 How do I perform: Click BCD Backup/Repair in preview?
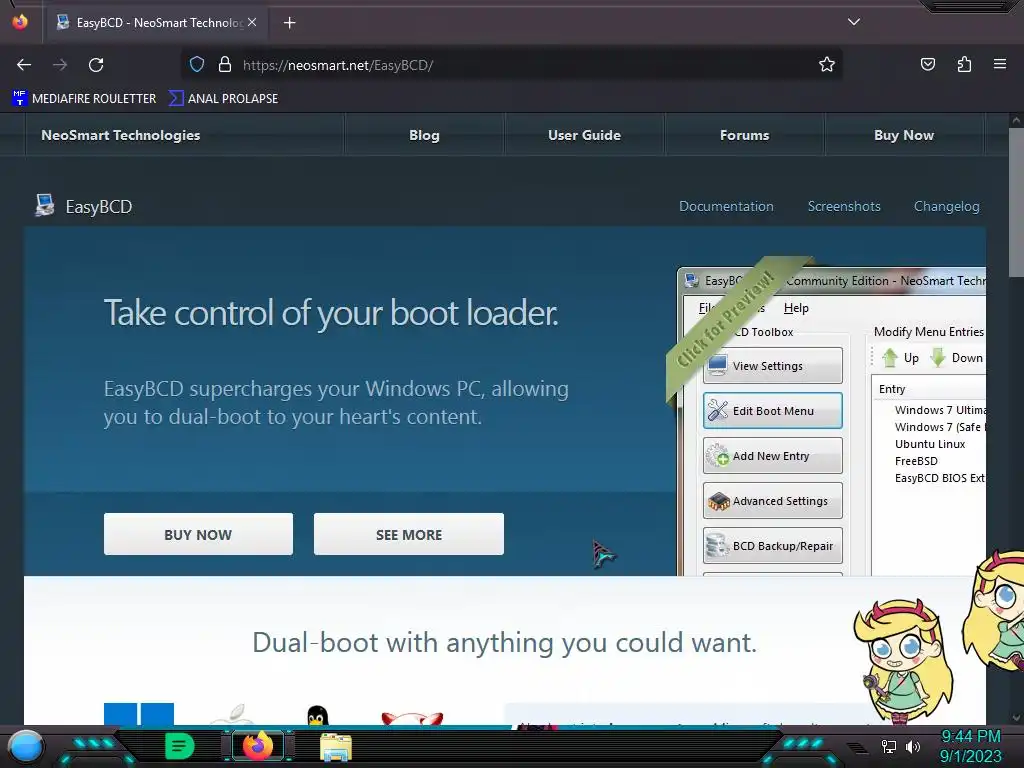[x=773, y=546]
